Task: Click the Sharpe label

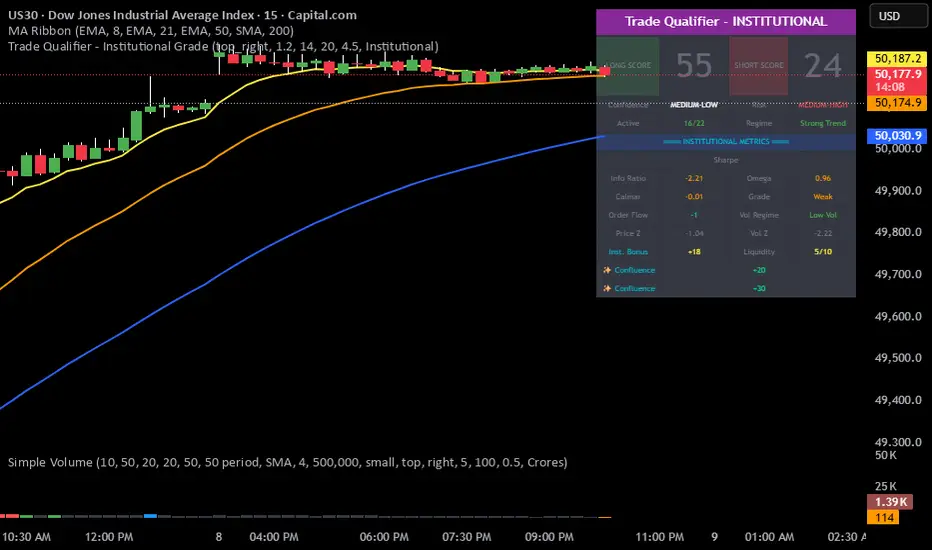Action: (726, 160)
